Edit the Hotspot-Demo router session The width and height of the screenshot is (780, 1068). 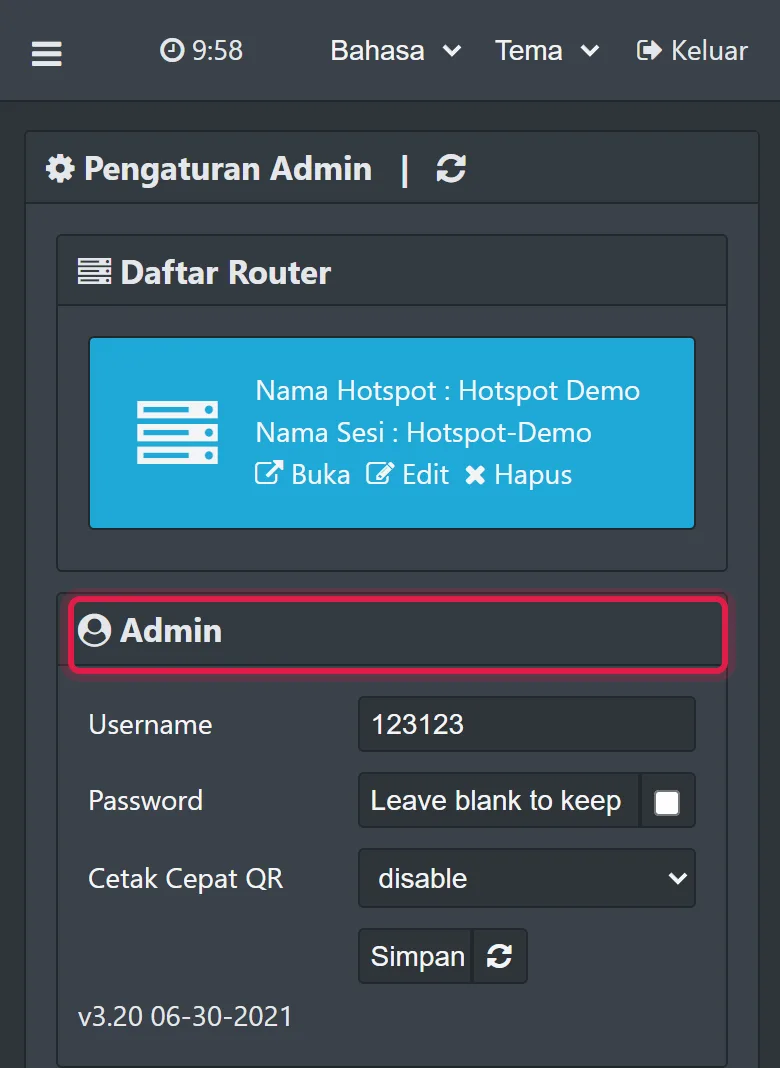tap(407, 474)
